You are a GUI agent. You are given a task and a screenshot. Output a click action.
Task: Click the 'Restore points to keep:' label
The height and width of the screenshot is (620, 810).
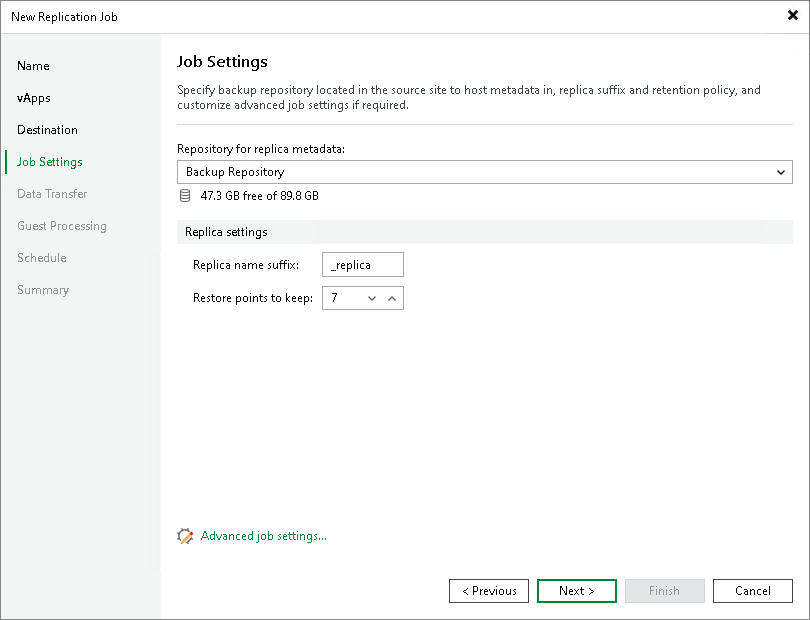pos(253,298)
